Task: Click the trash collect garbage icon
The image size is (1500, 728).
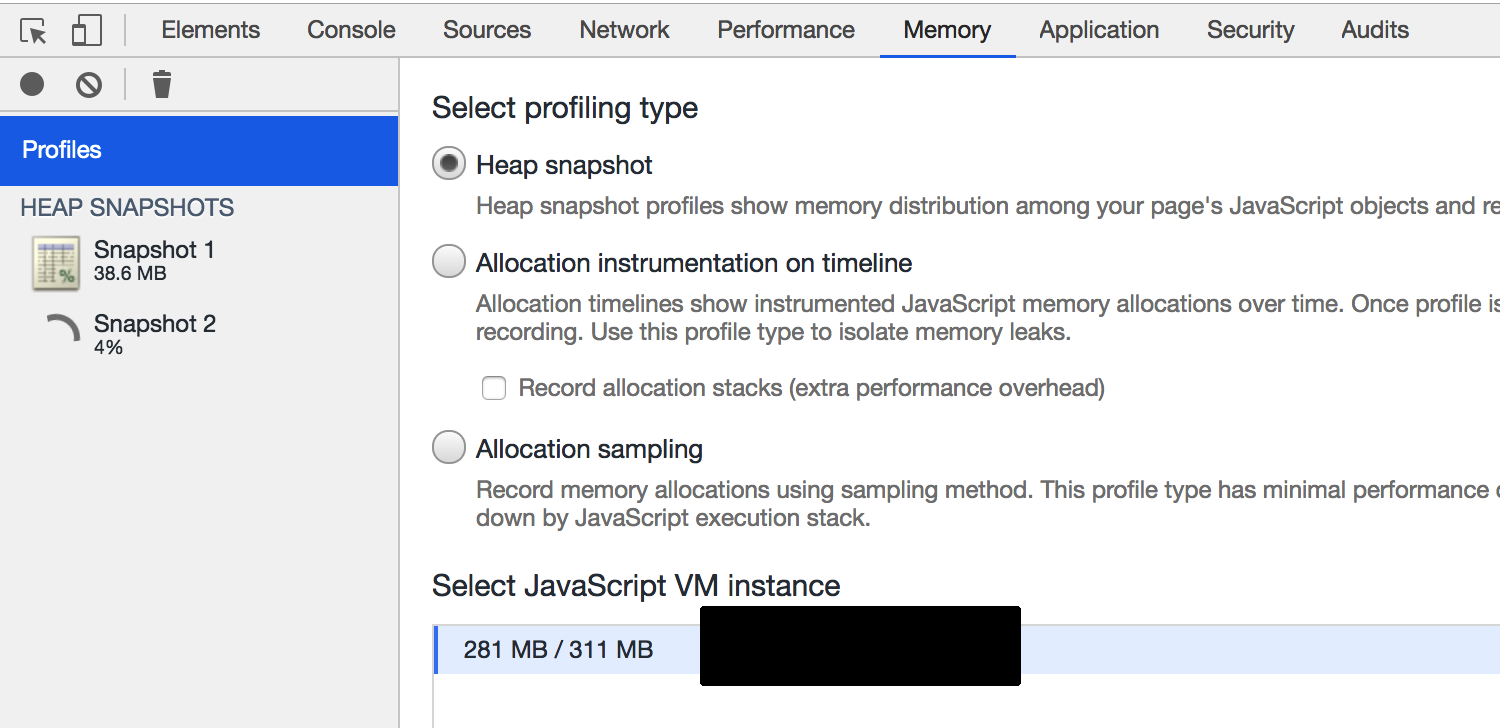Action: 162,85
